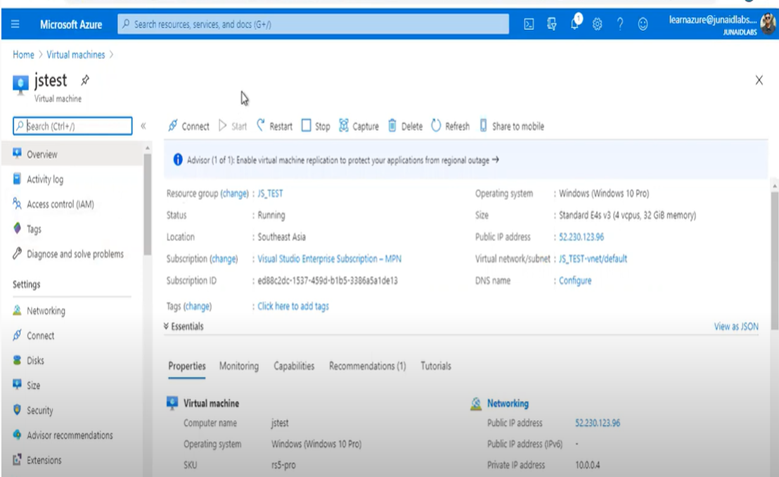The height and width of the screenshot is (477, 779).
Task: Configure the DNS name
Action: point(575,280)
